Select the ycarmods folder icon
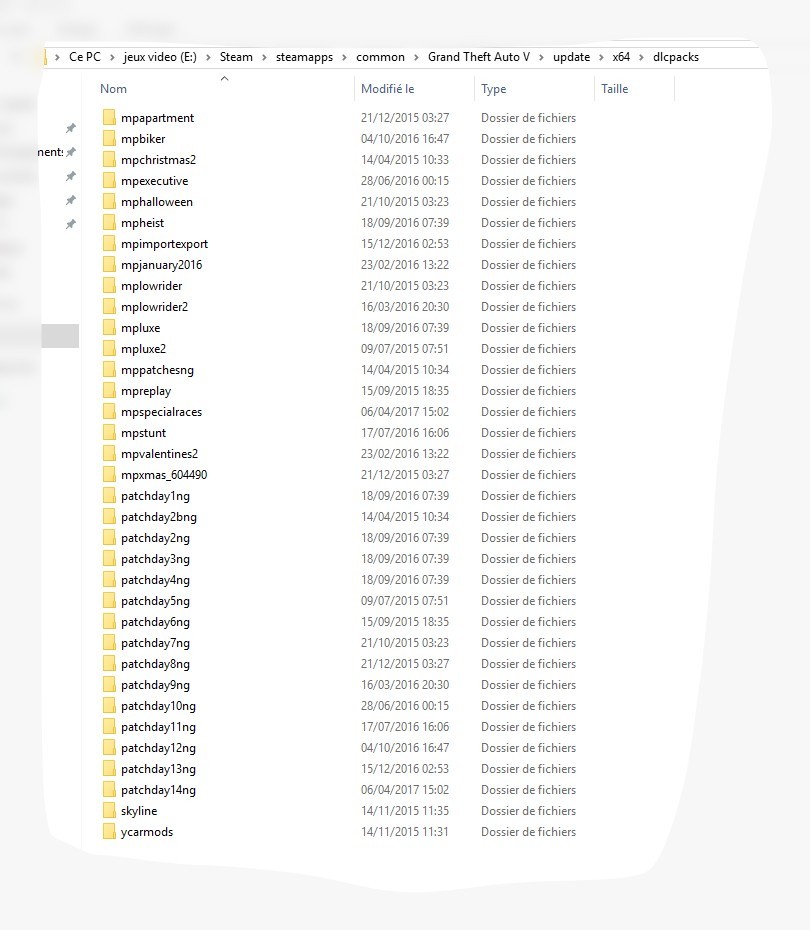The image size is (810, 930). (x=109, y=832)
